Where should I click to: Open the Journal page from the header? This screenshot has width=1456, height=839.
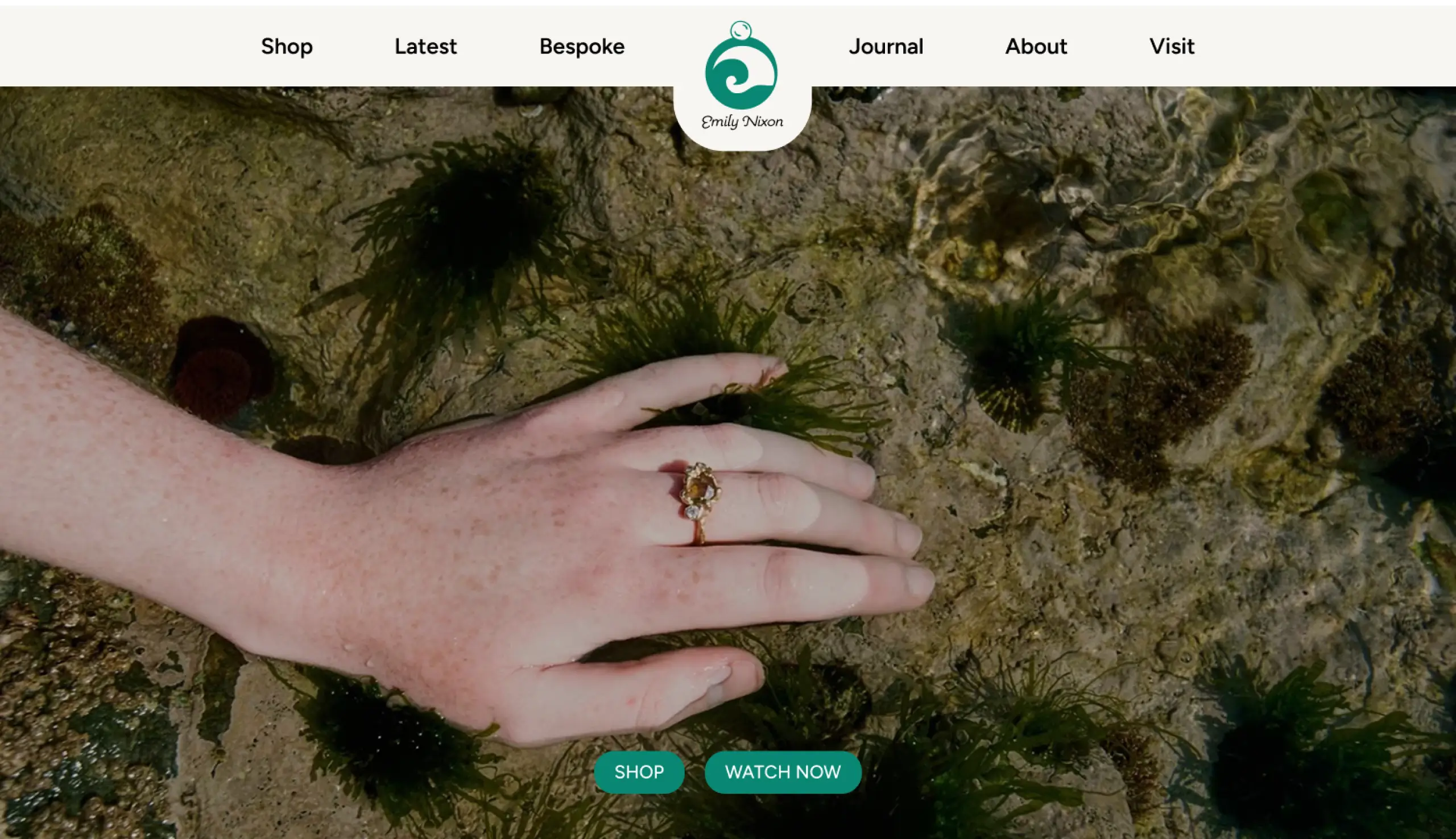click(886, 46)
